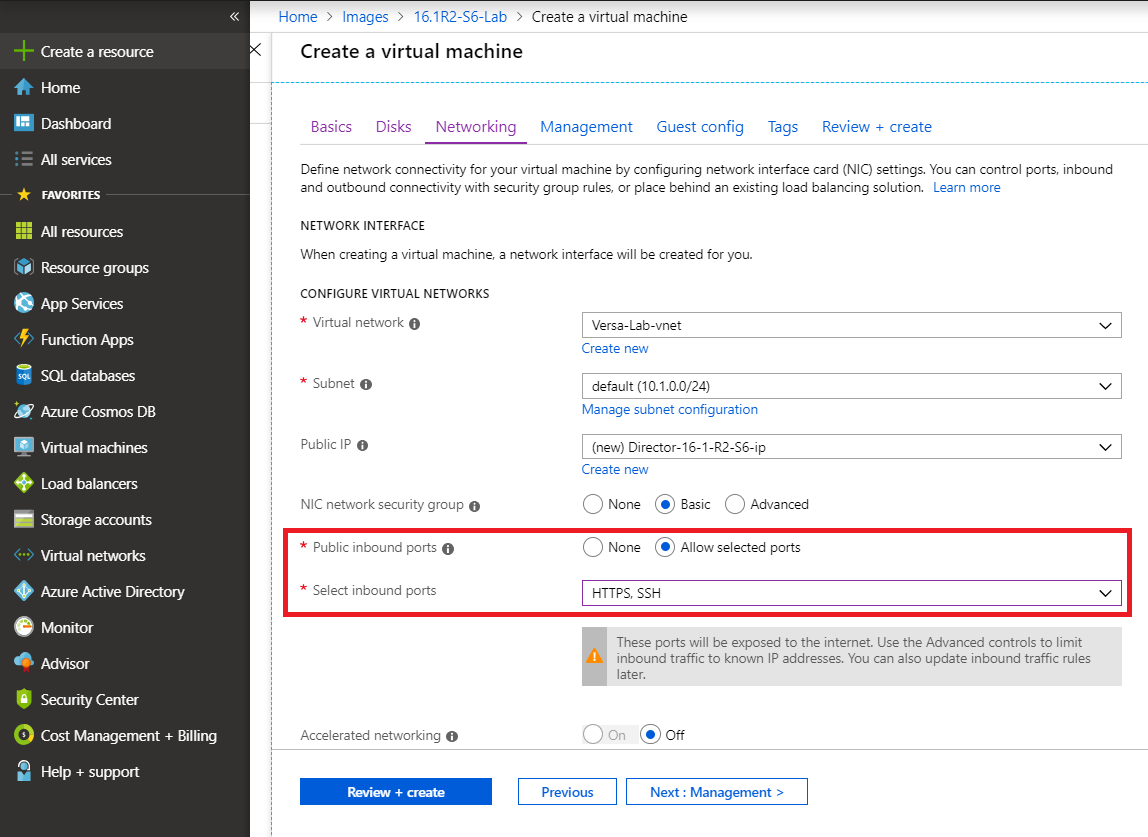The height and width of the screenshot is (837, 1148).
Task: Collapse the sidebar with double-chevron icon
Action: pos(234,16)
